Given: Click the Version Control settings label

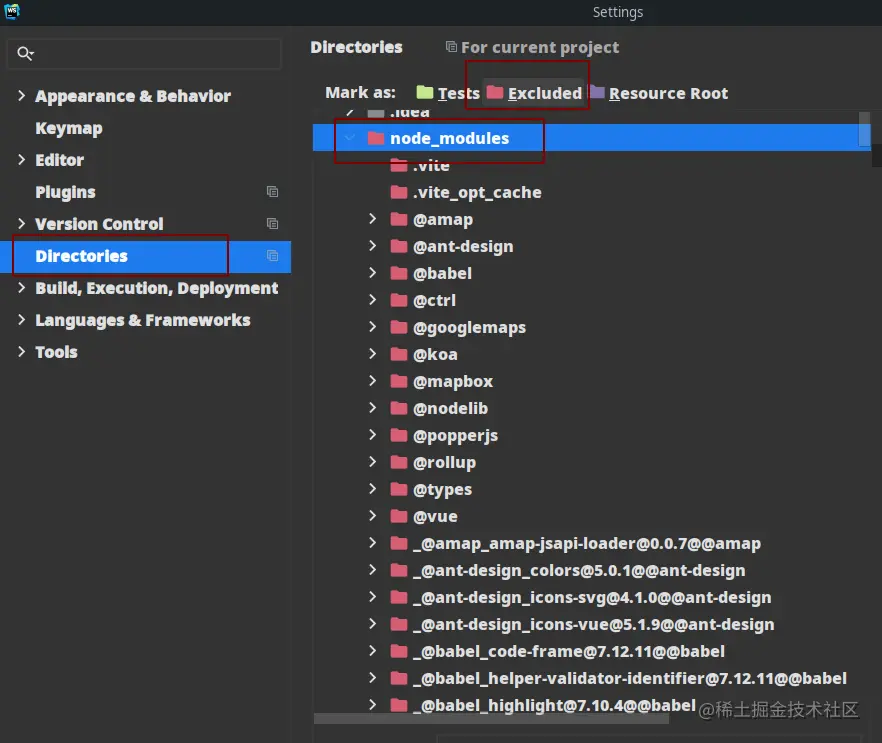Looking at the screenshot, I should tap(99, 224).
